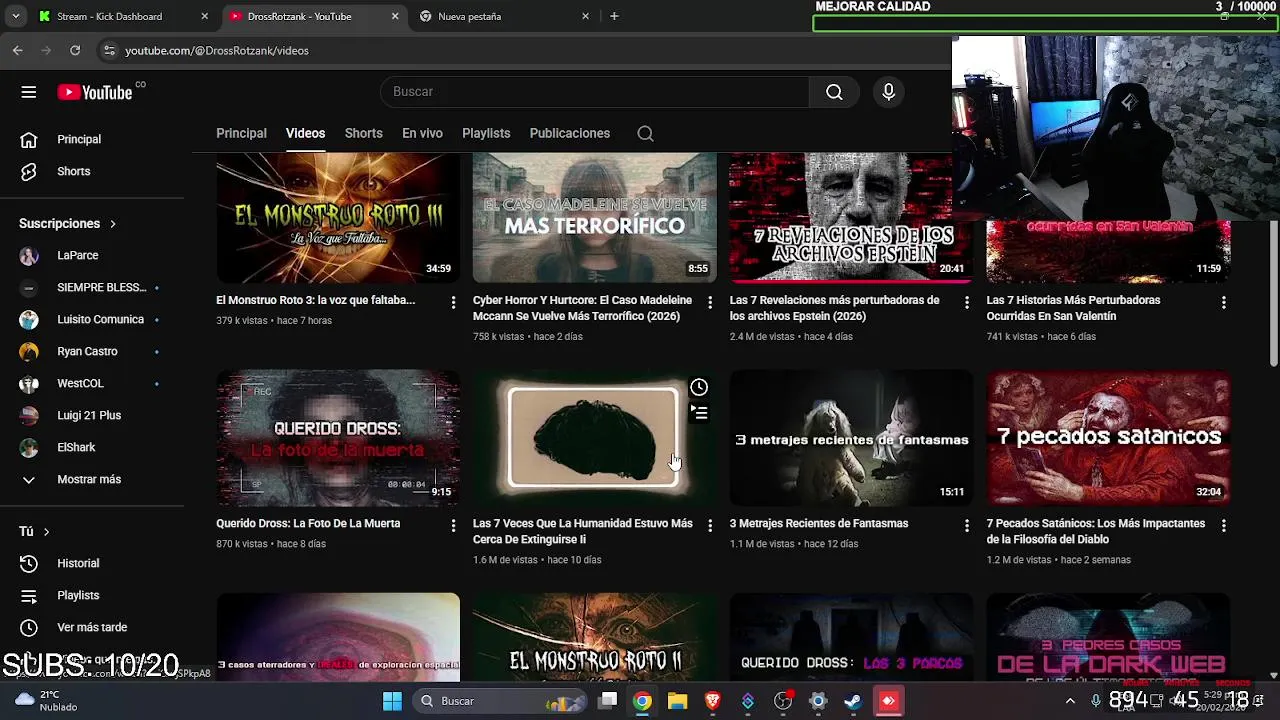Viewport: 1280px width, 720px height.
Task: Open the YouTube hamburger guide menu
Action: (28, 92)
